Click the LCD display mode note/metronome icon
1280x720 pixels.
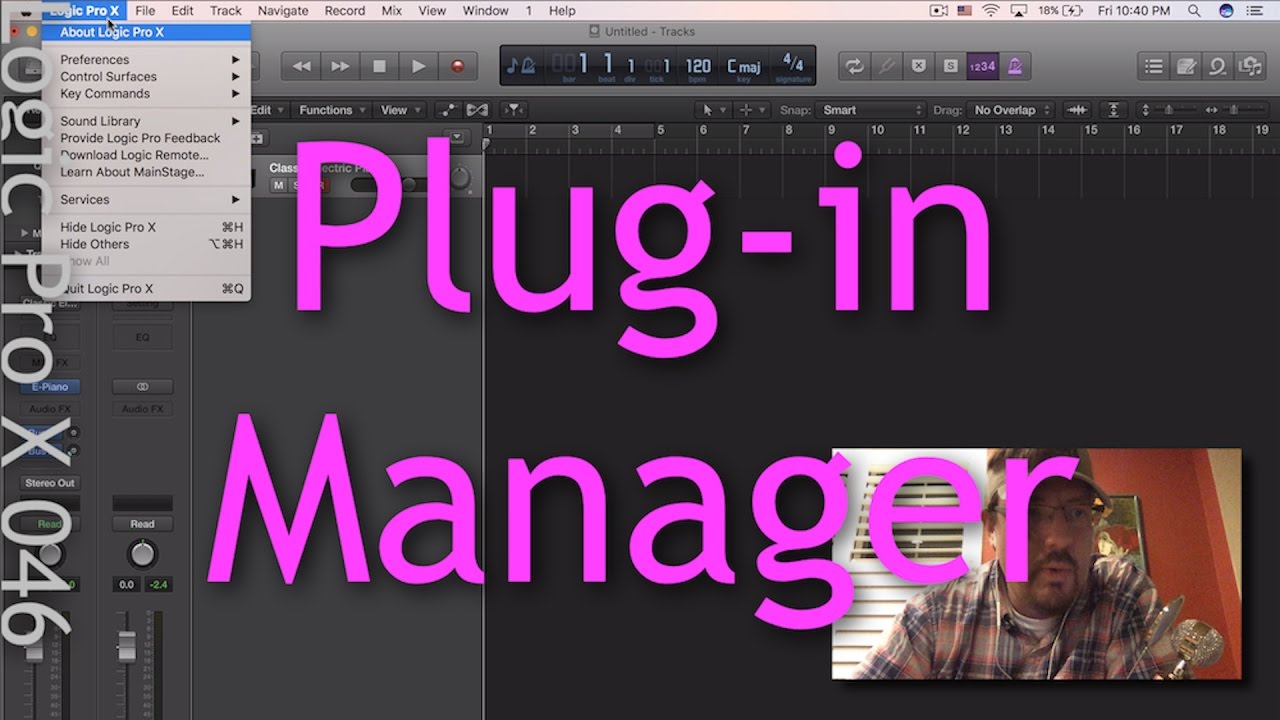(520, 66)
